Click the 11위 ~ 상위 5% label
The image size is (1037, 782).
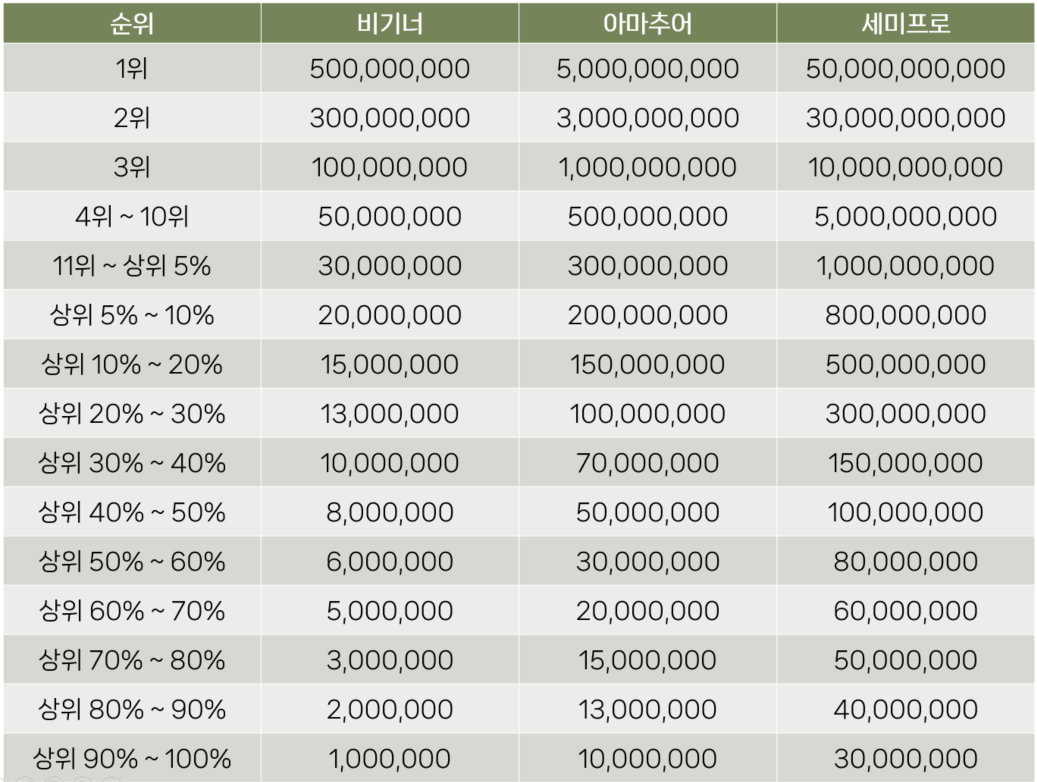click(132, 266)
